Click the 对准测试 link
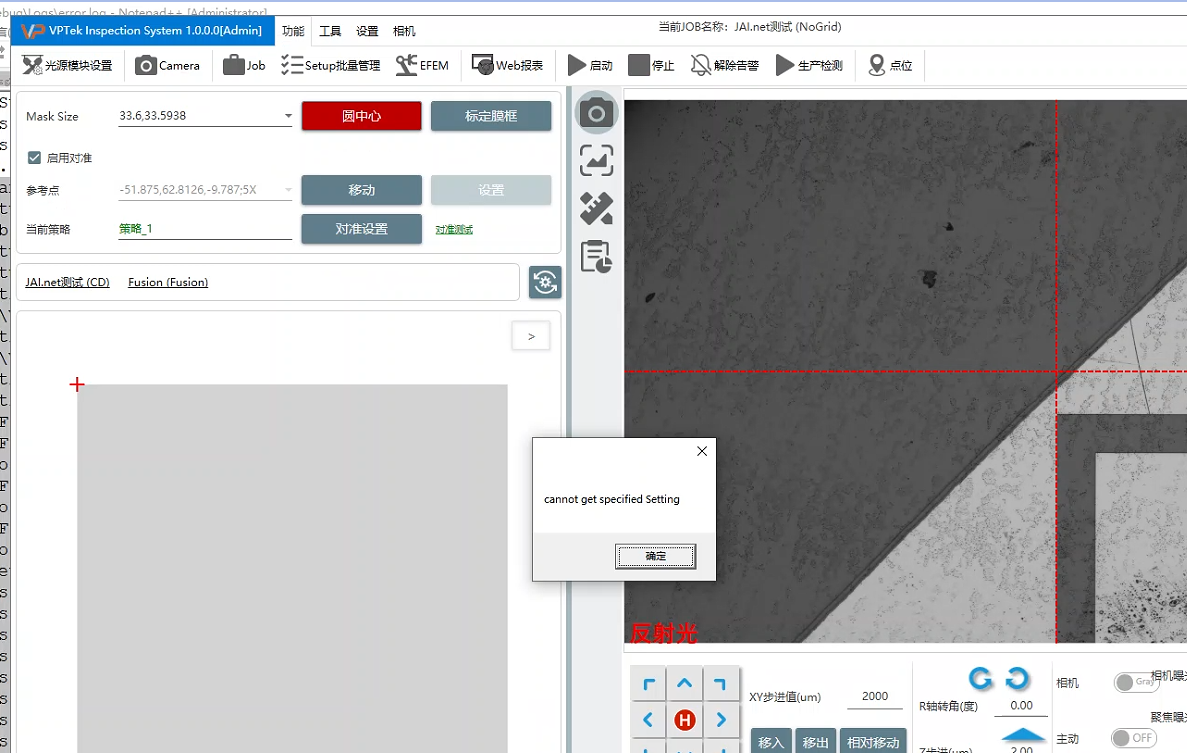The image size is (1187, 753). pyautogui.click(x=454, y=230)
